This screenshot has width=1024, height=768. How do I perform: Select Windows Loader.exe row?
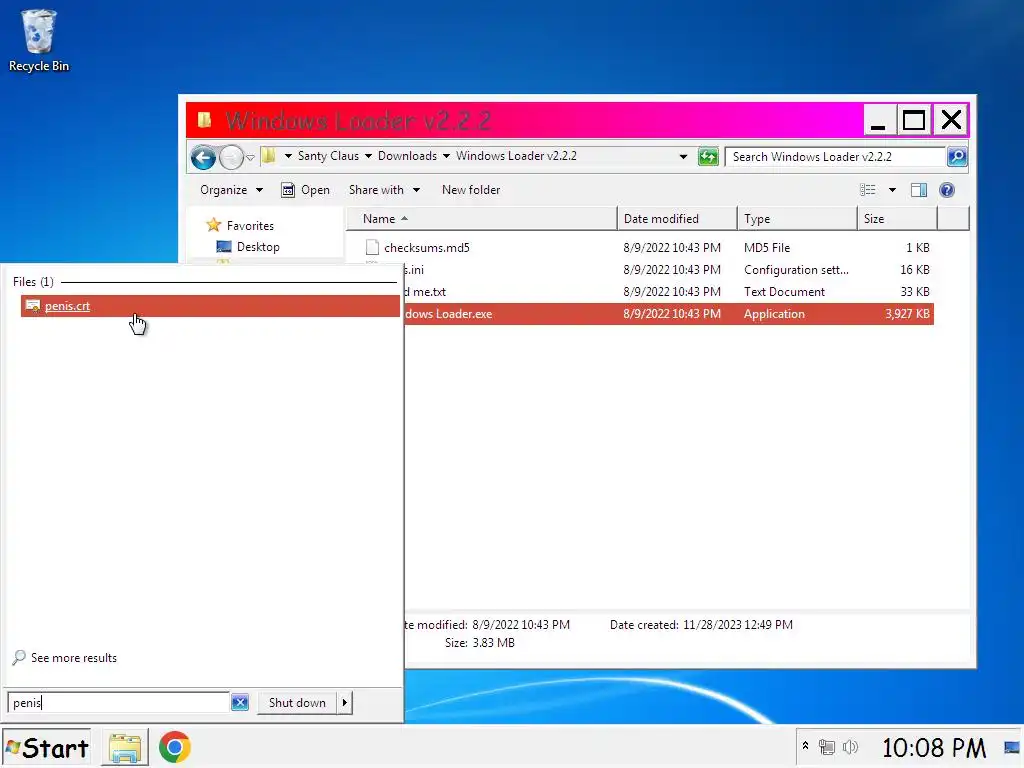click(669, 314)
